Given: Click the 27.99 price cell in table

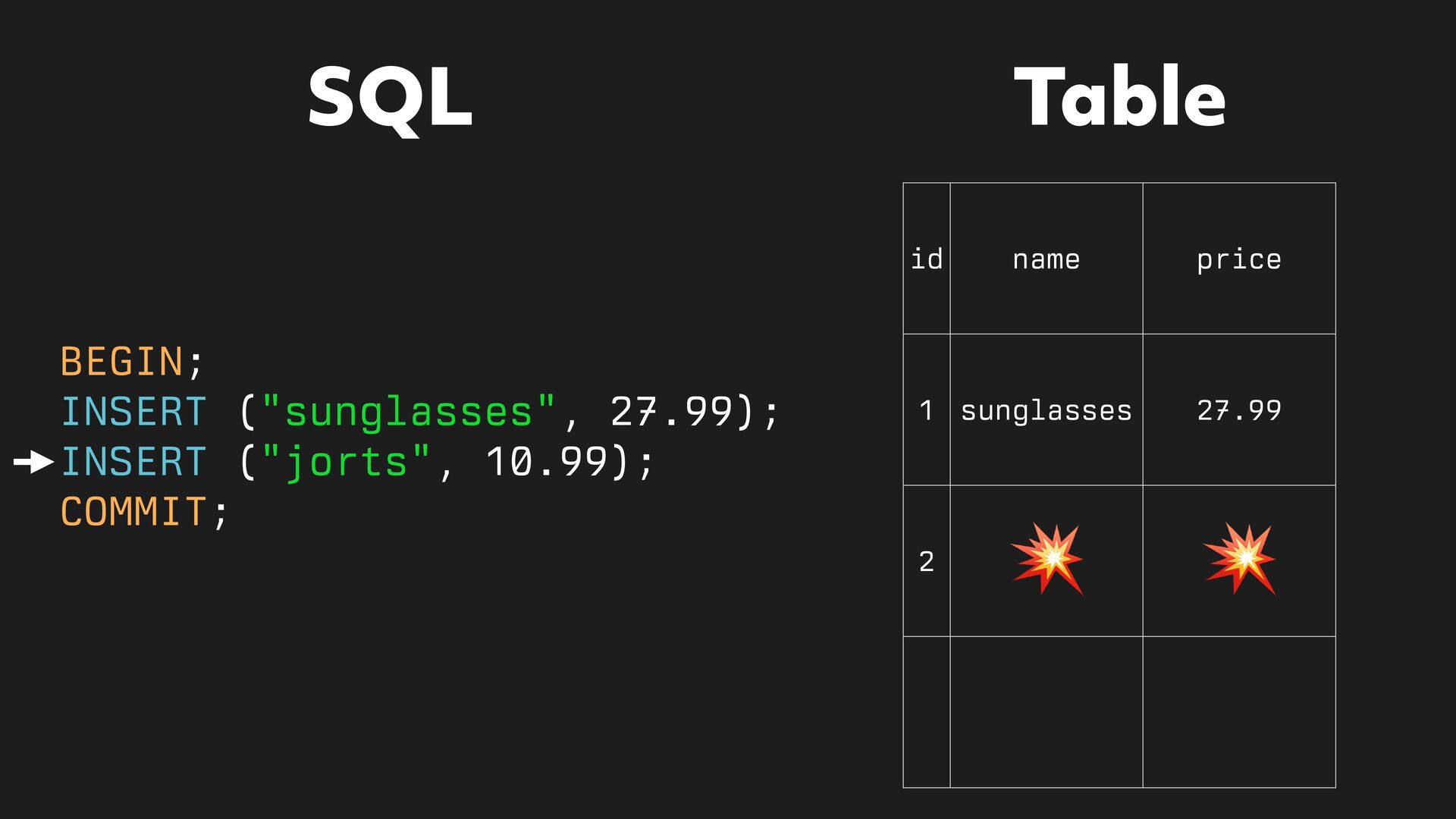Looking at the screenshot, I should pyautogui.click(x=1238, y=410).
